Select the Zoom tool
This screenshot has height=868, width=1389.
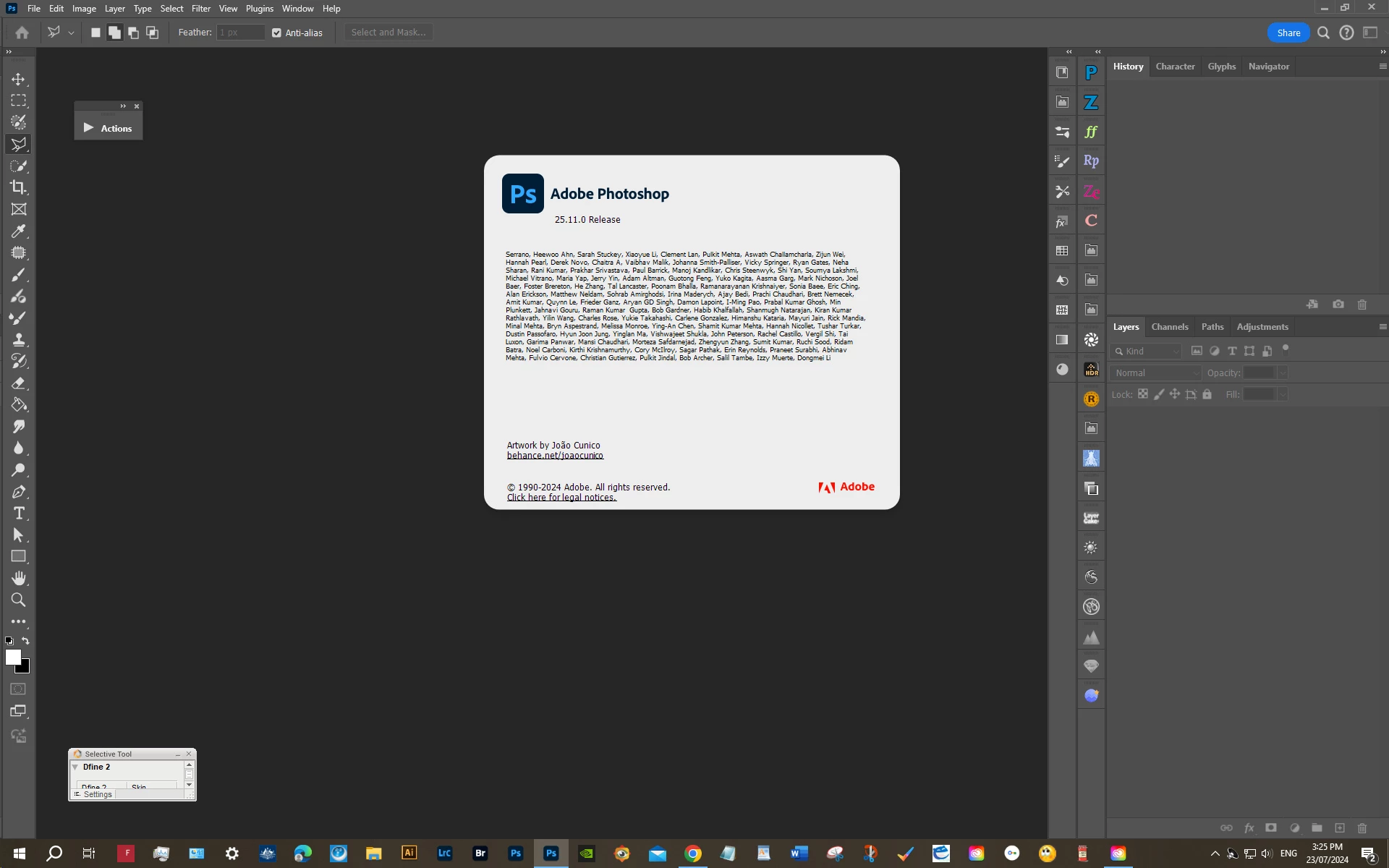coord(19,600)
